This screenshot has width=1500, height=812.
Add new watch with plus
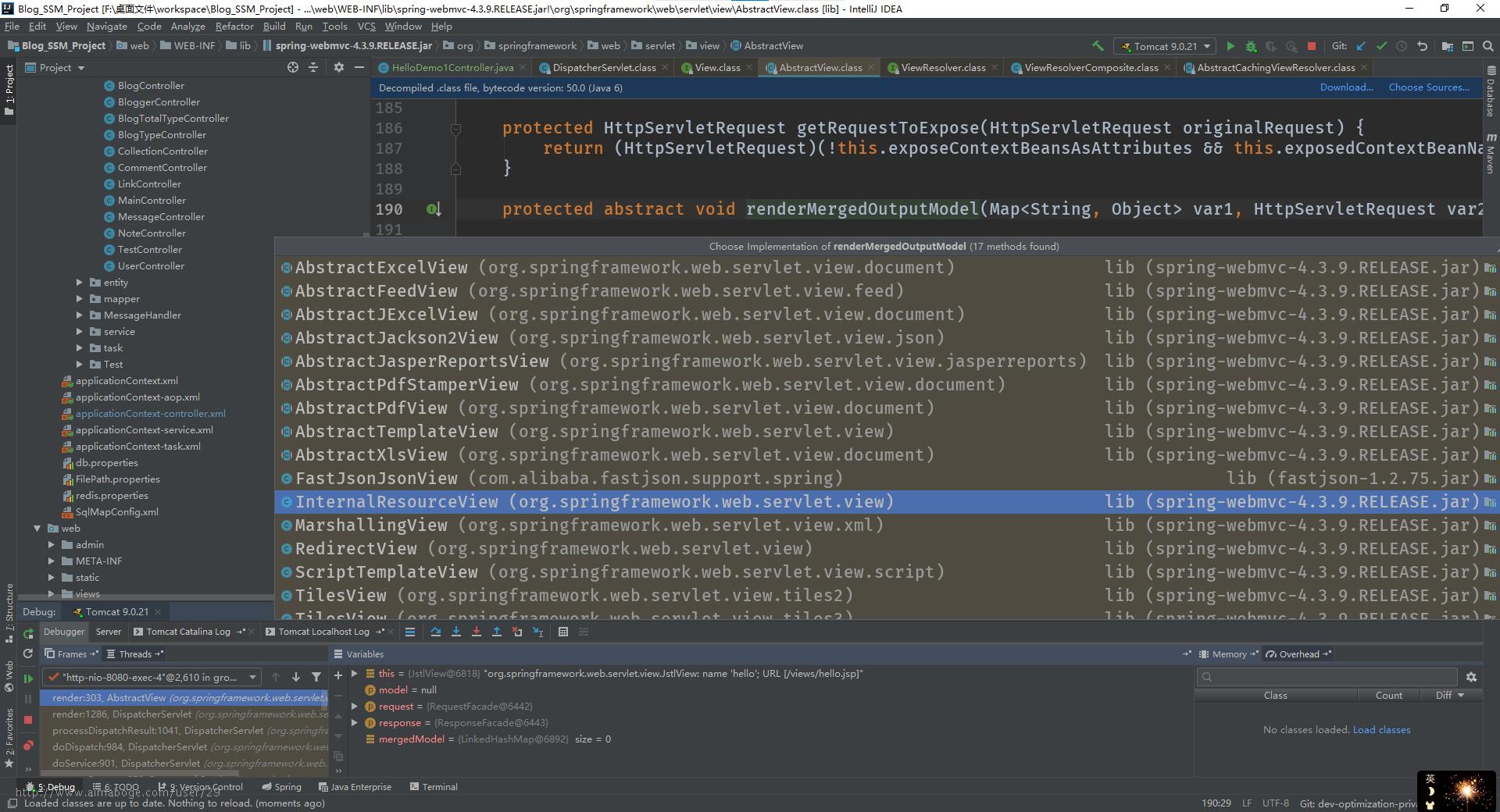pos(338,675)
